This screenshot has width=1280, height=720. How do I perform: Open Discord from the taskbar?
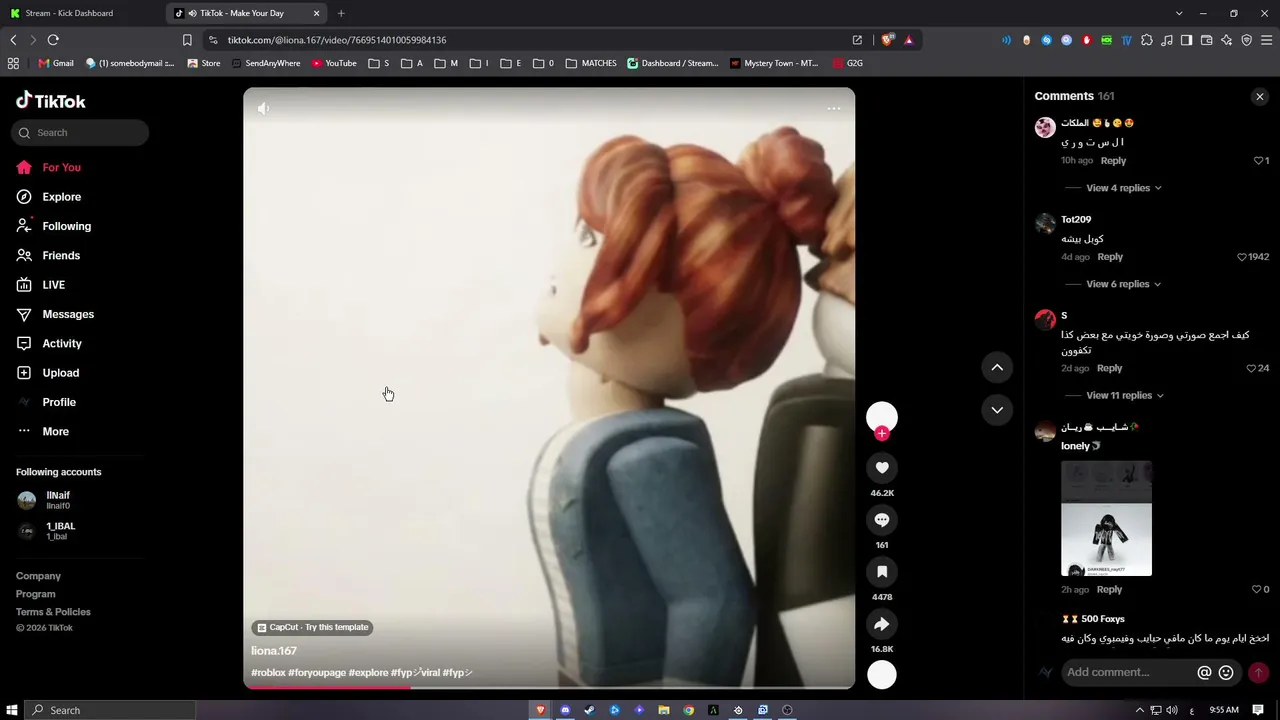565,710
